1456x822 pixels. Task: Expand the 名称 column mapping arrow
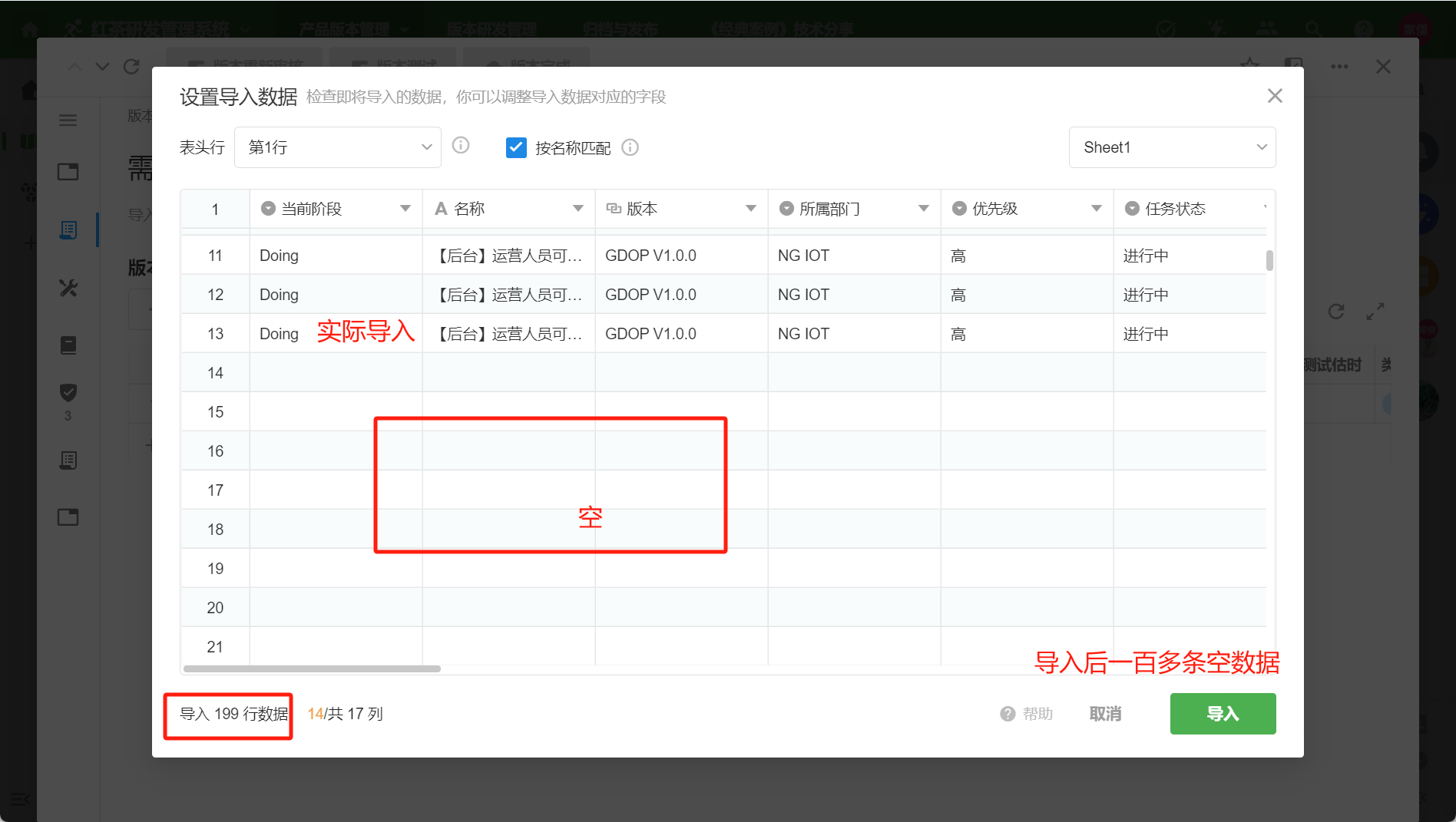[578, 209]
